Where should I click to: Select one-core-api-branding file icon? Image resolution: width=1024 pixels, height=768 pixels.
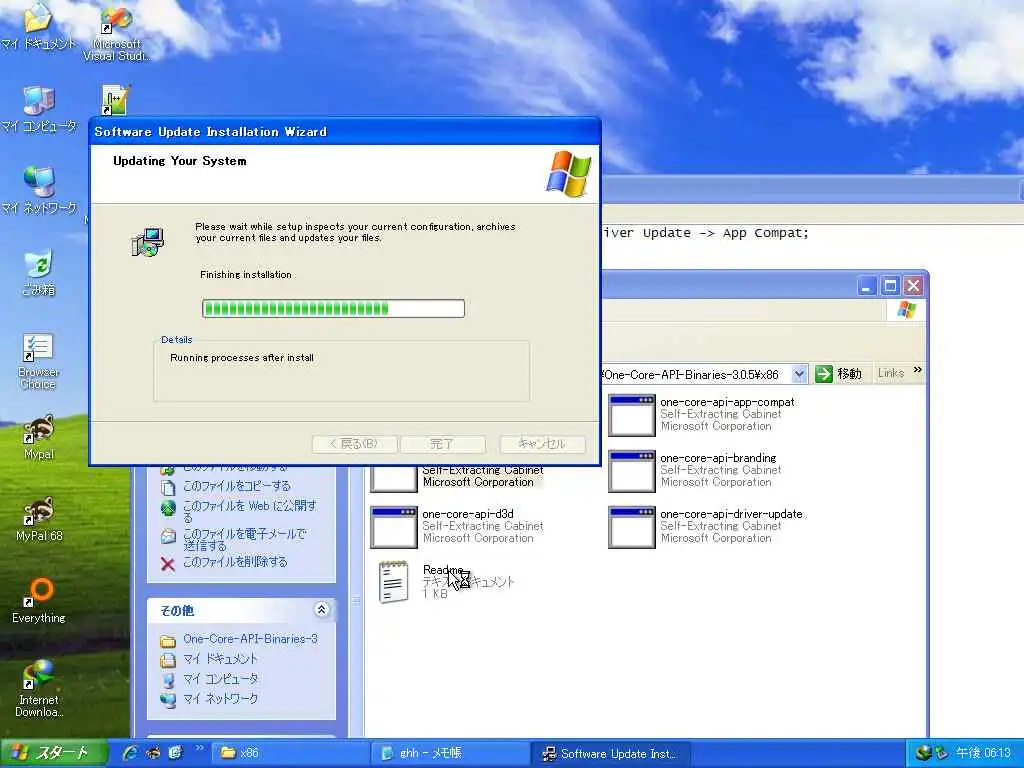[x=632, y=472]
